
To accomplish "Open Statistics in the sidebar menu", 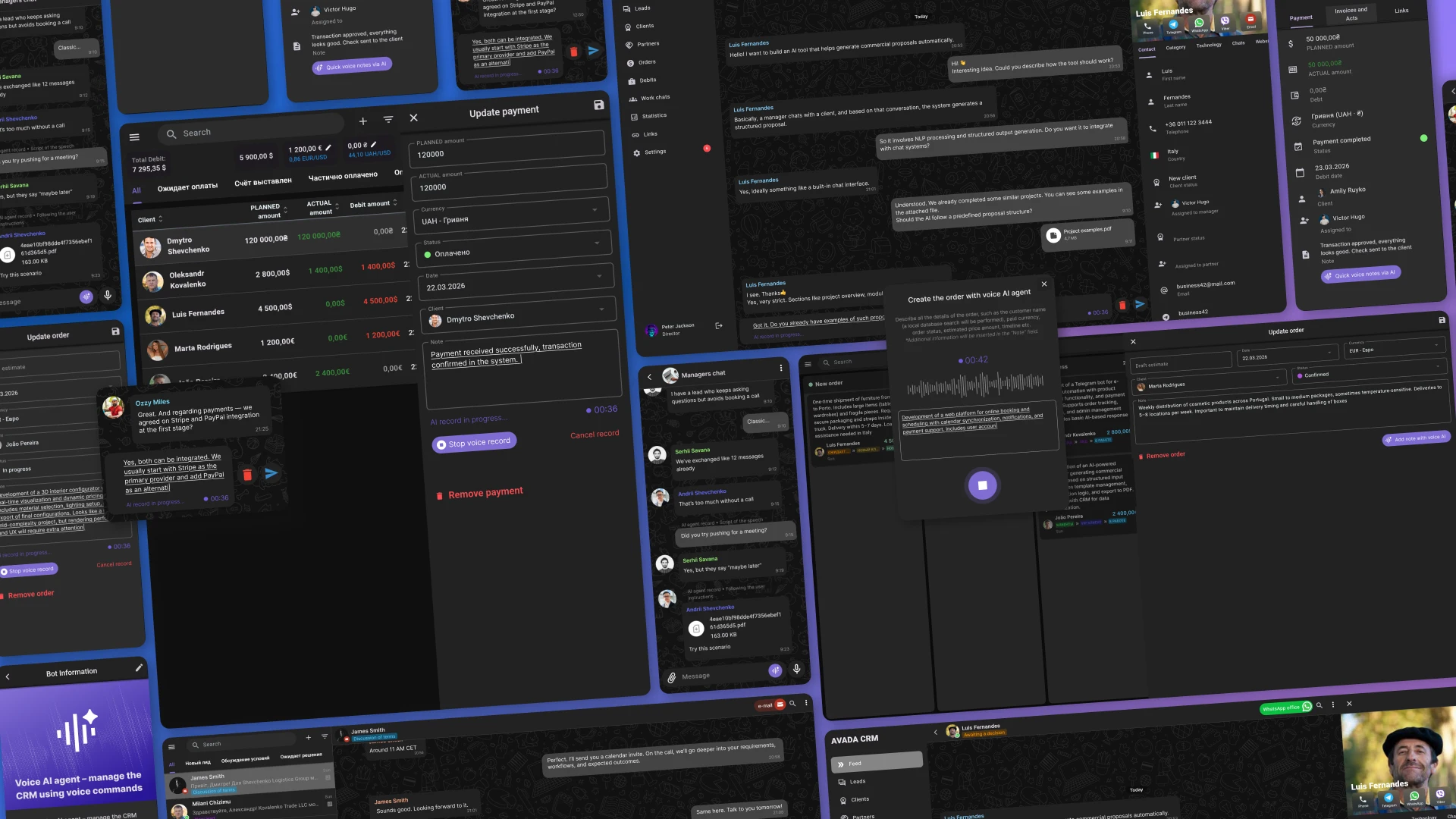I will pos(649,116).
